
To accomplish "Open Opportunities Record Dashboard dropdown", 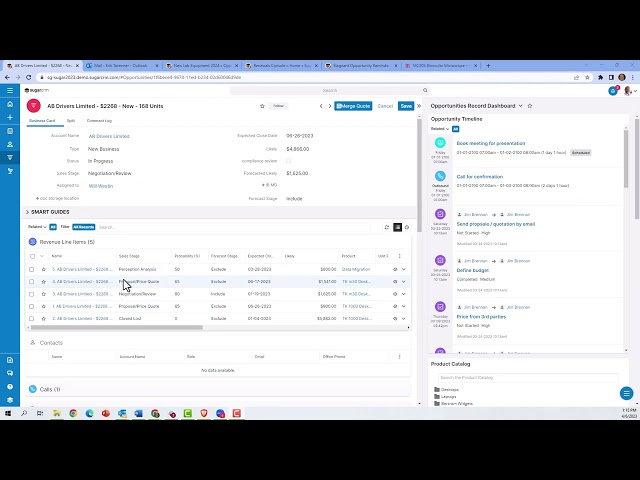I will (x=520, y=106).
